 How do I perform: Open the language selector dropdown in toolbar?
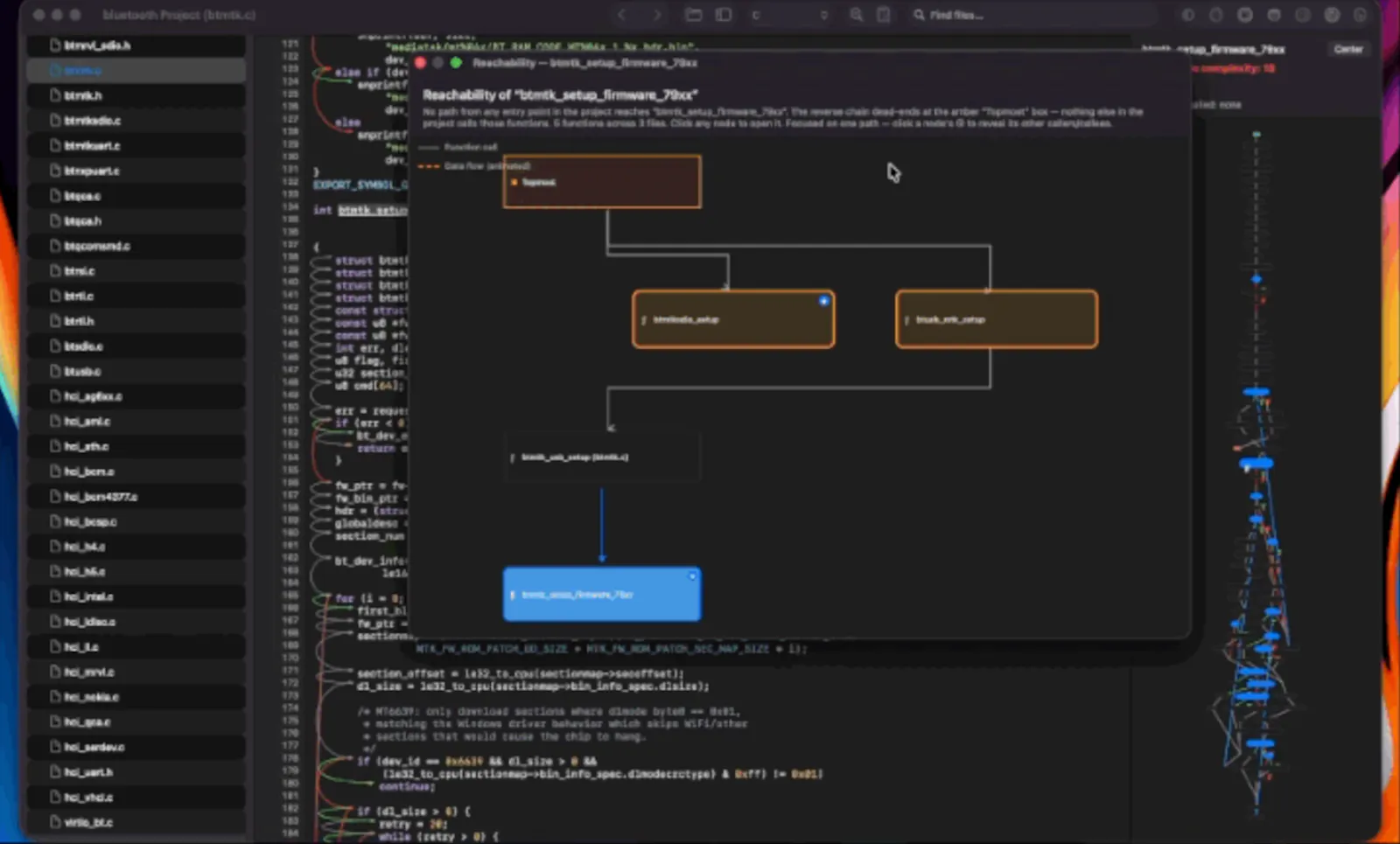coord(789,15)
